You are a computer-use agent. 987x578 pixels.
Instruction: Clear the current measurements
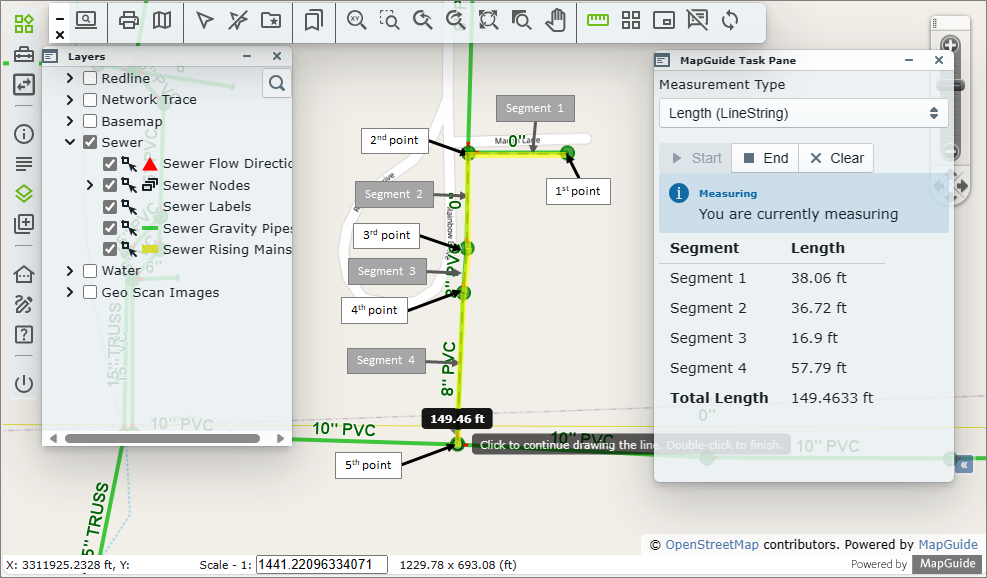tap(836, 158)
